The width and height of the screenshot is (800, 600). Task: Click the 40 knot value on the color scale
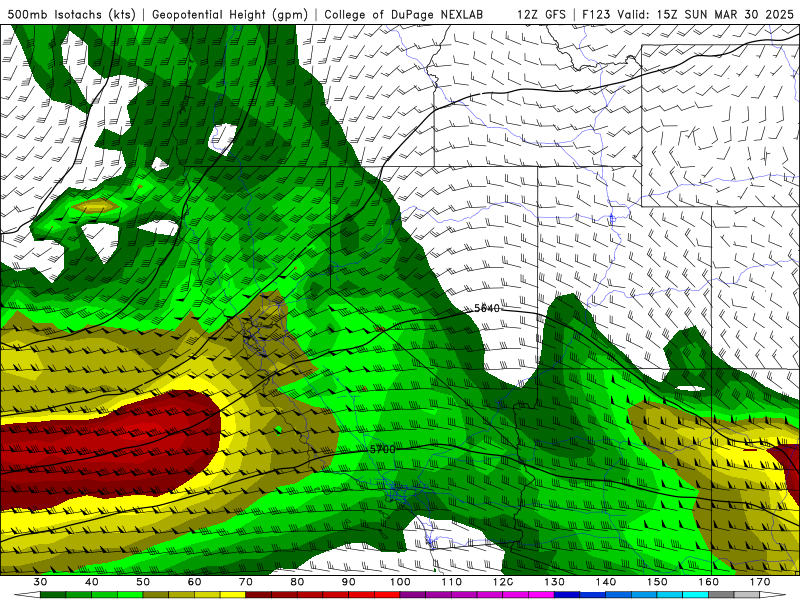tap(91, 582)
